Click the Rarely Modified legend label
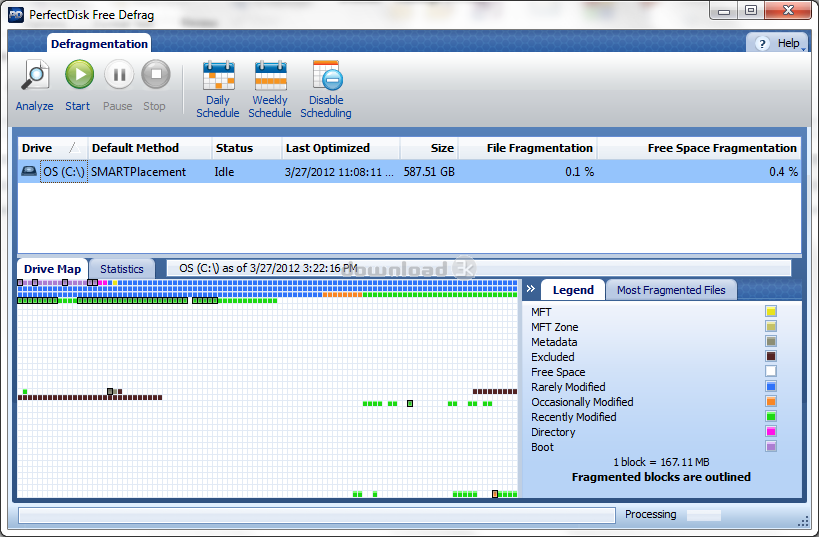This screenshot has height=537, width=819. (x=568, y=387)
